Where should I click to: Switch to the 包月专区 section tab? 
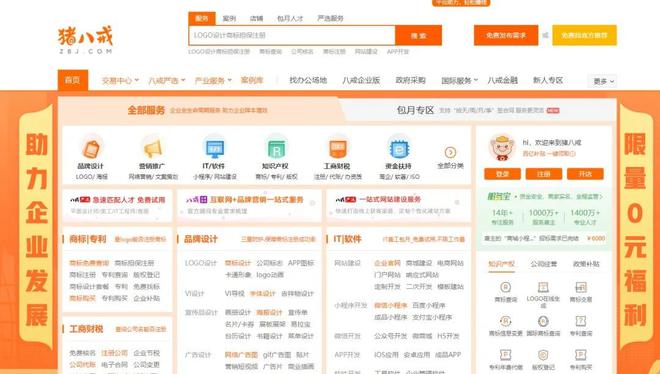[x=478, y=110]
